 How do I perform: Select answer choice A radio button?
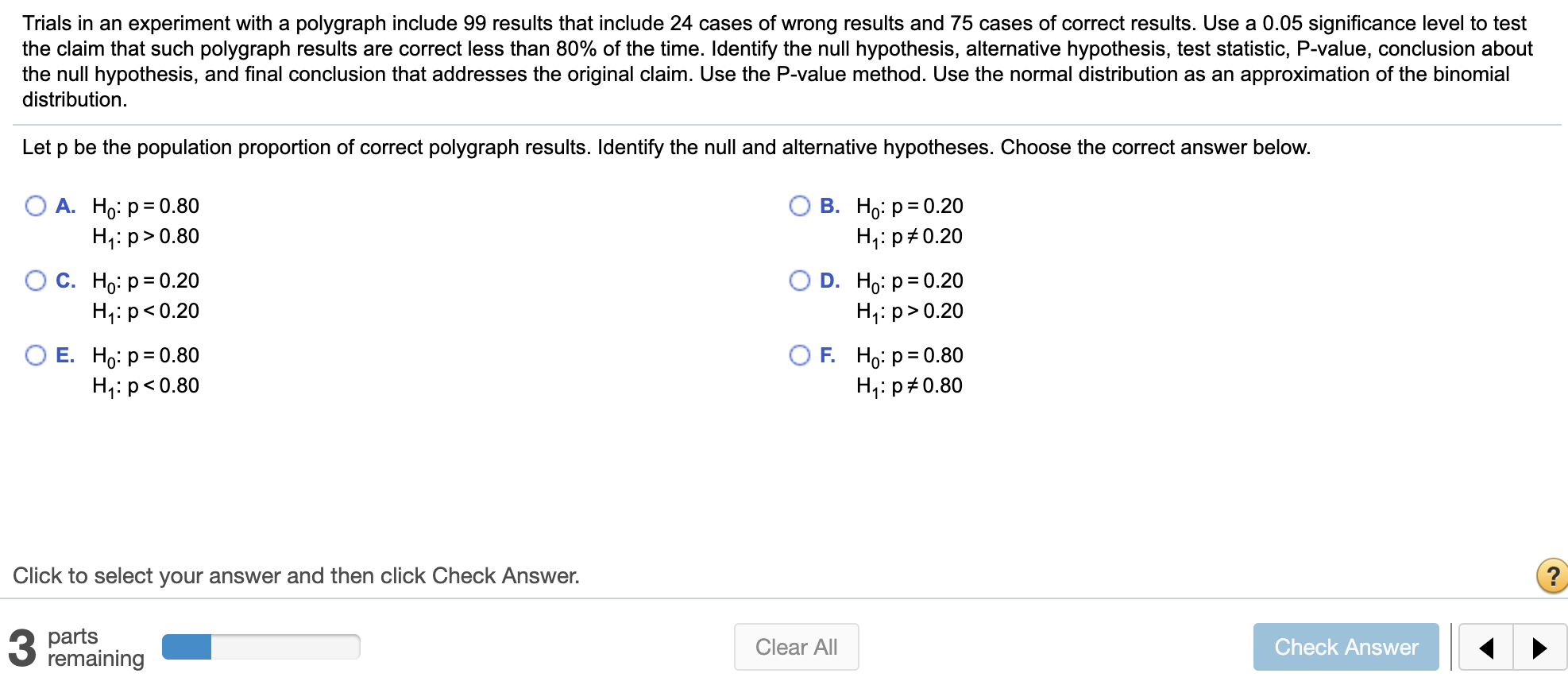(x=35, y=206)
